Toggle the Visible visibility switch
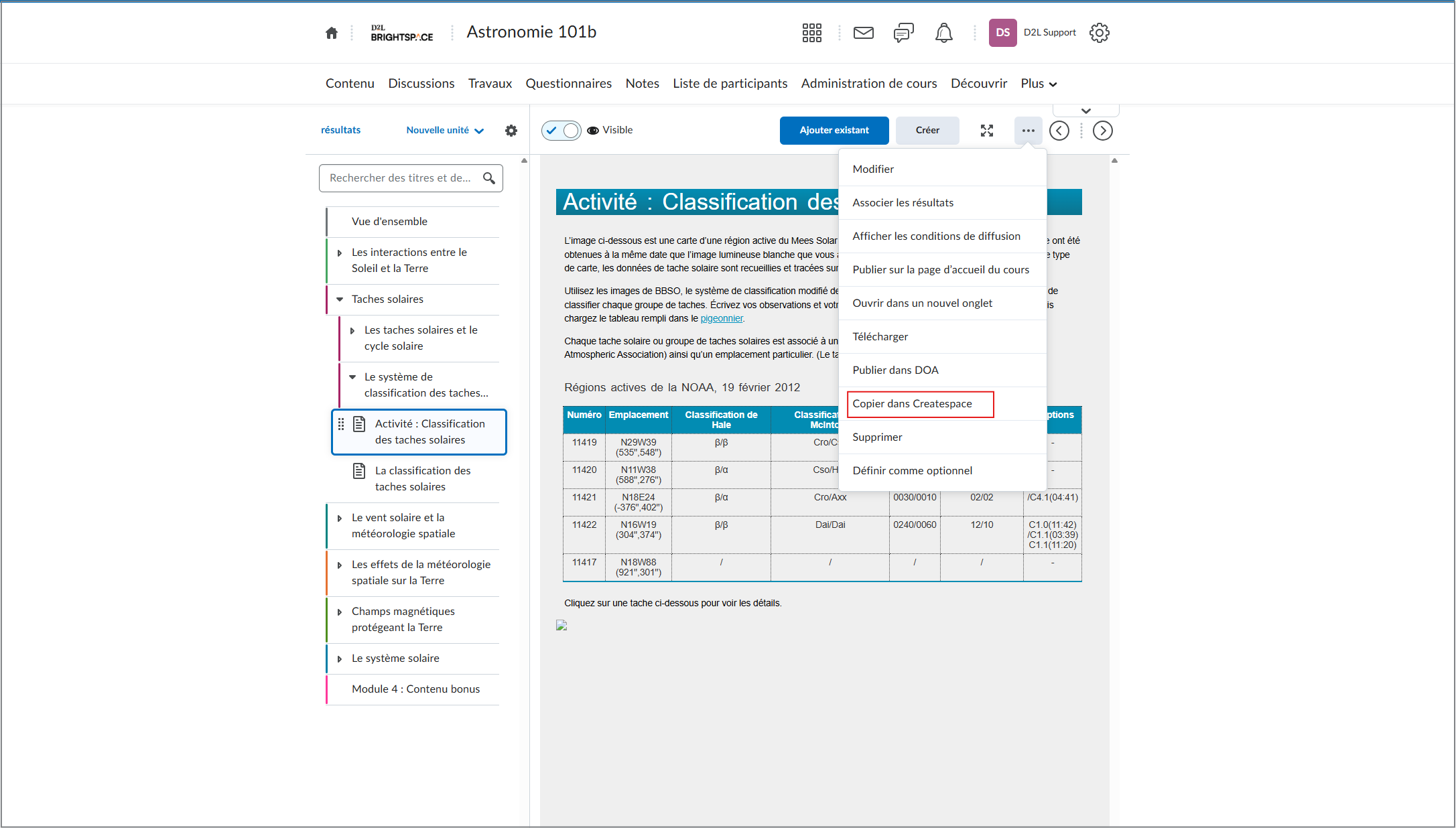Screen dimensions: 1456x828 [561, 131]
